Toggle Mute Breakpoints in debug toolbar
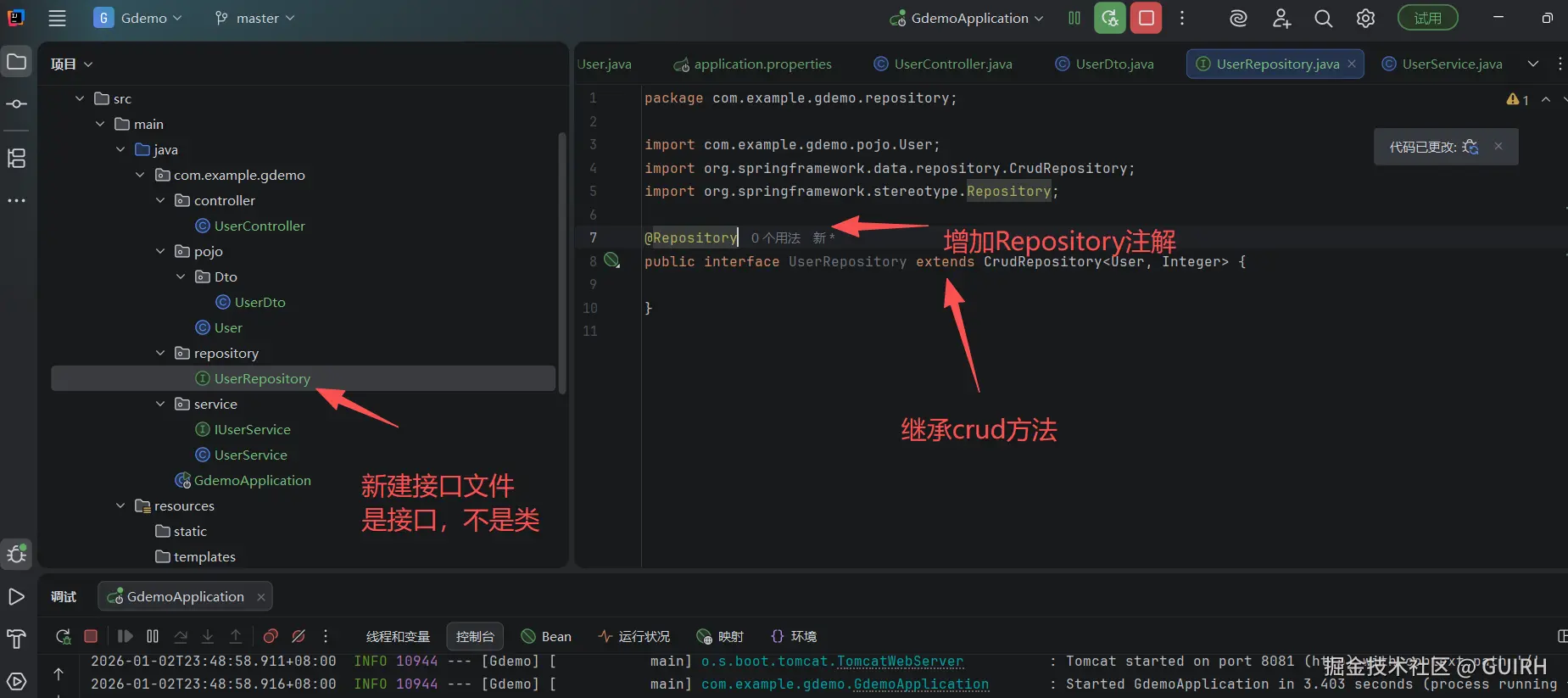Screen dimensions: 1568x698 [x=299, y=636]
